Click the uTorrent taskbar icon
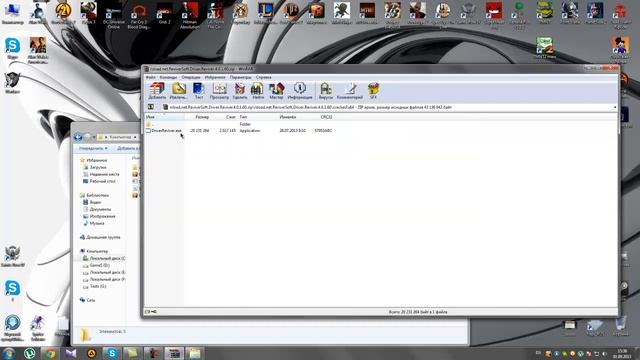 [30, 353]
